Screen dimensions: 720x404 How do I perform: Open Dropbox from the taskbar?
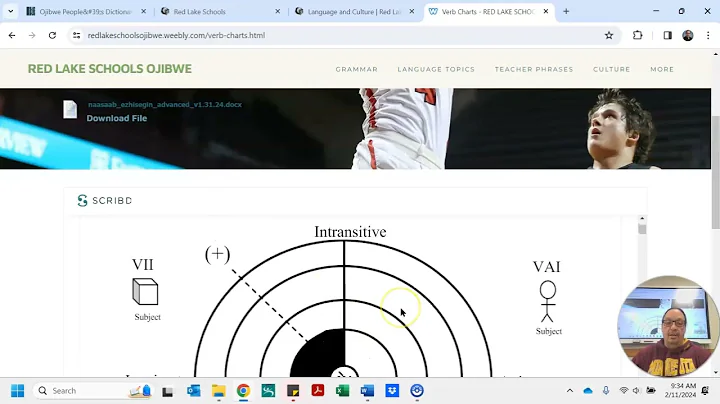click(392, 391)
